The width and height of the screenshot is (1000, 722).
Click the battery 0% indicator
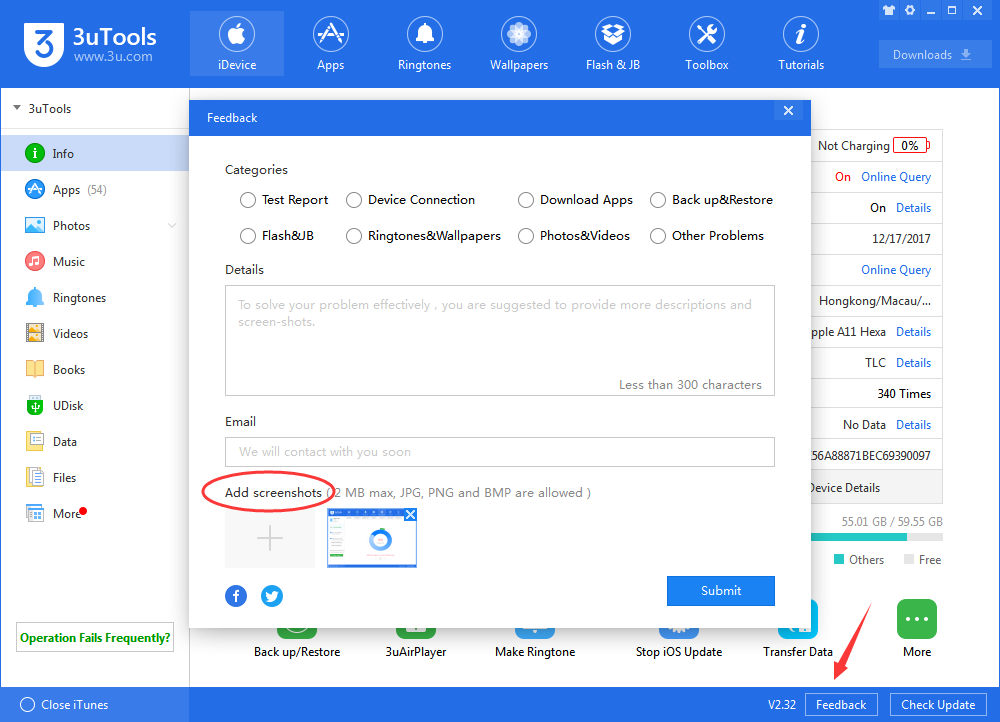[x=911, y=145]
